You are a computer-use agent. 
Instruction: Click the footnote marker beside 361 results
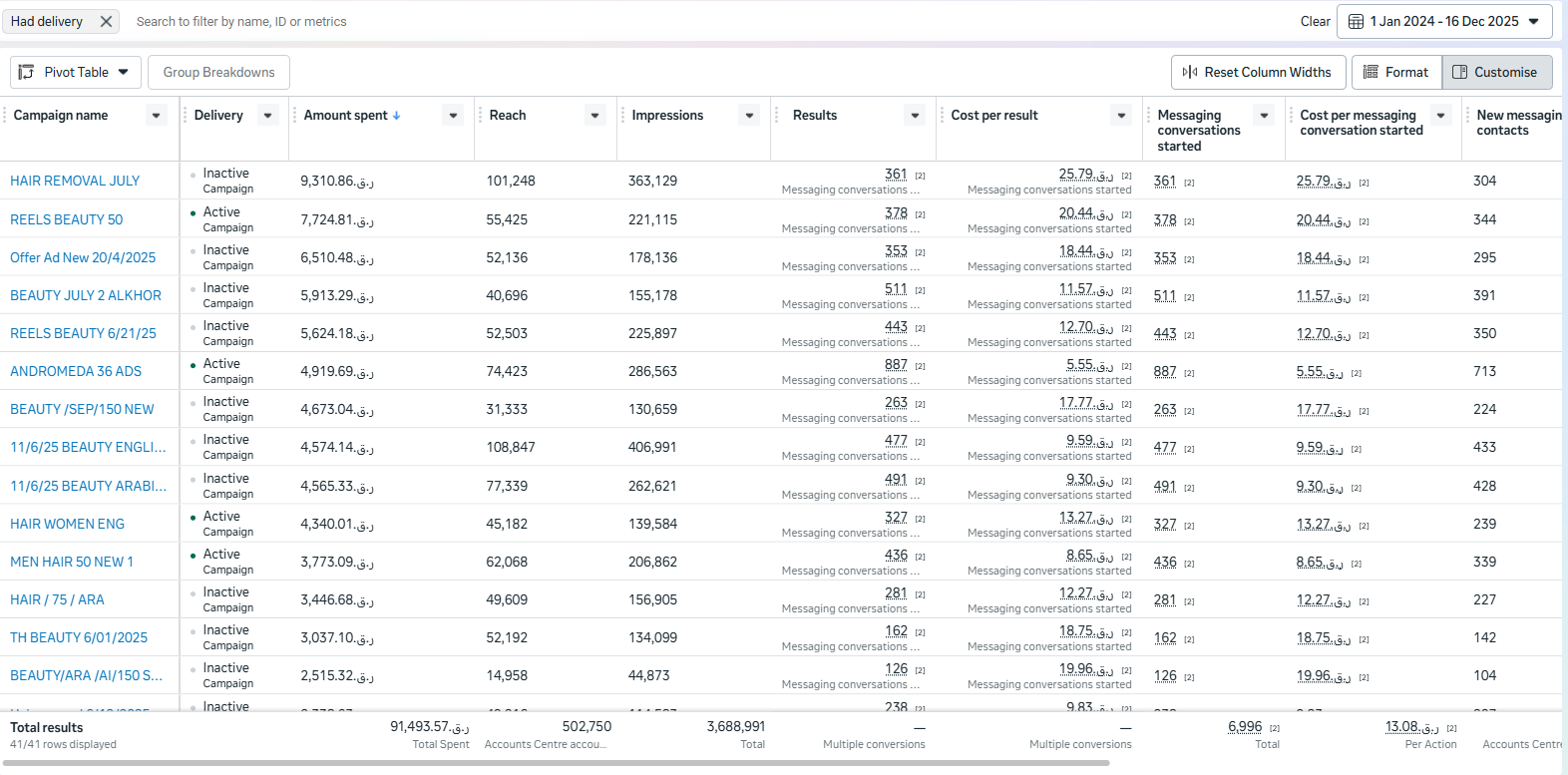[x=920, y=176]
